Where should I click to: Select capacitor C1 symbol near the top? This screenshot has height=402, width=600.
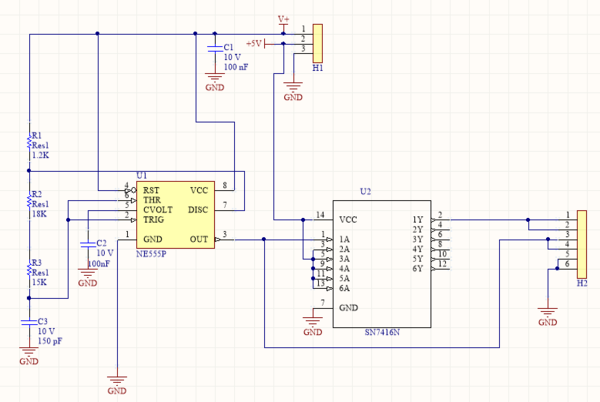[x=213, y=49]
